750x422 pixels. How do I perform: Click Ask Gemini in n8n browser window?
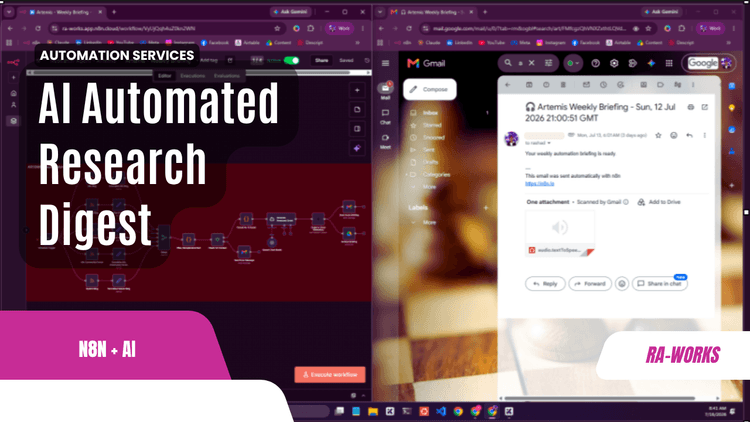point(291,11)
